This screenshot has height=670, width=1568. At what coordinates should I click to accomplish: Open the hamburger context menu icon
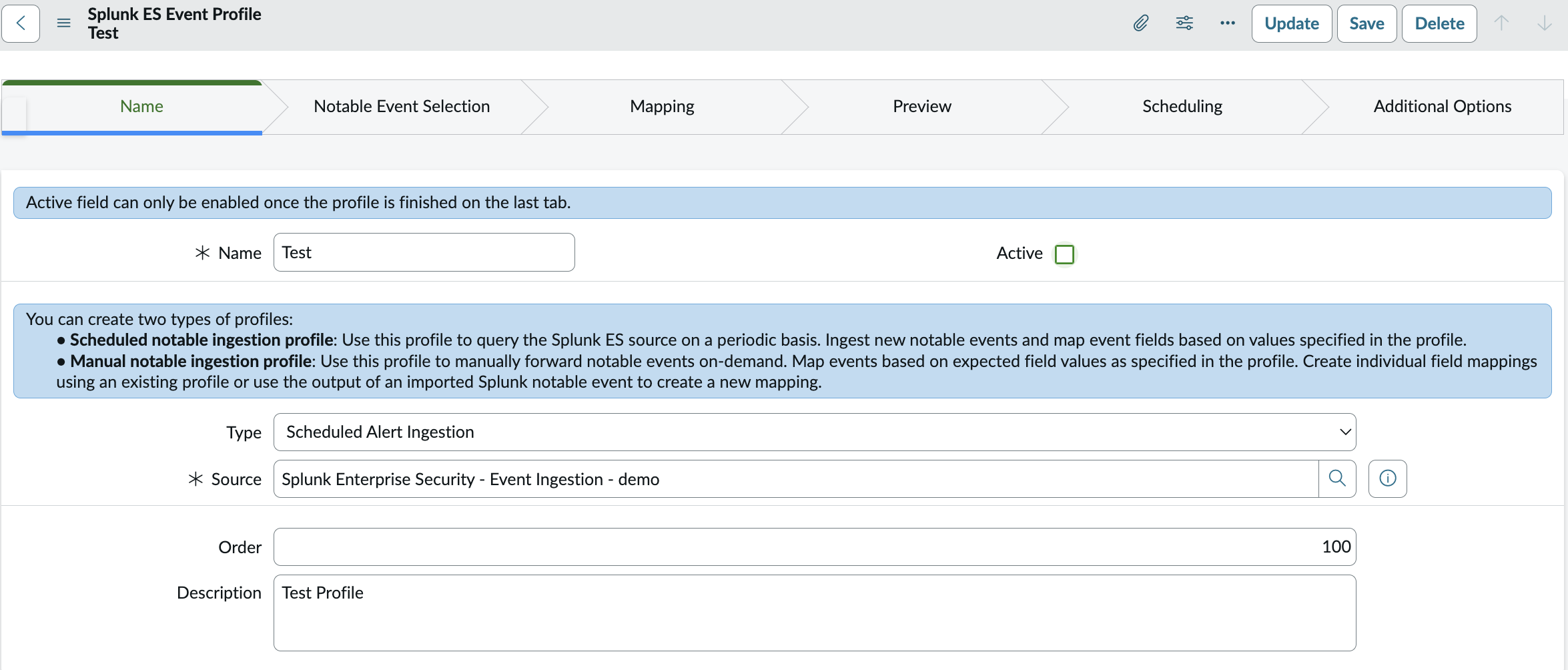point(64,23)
